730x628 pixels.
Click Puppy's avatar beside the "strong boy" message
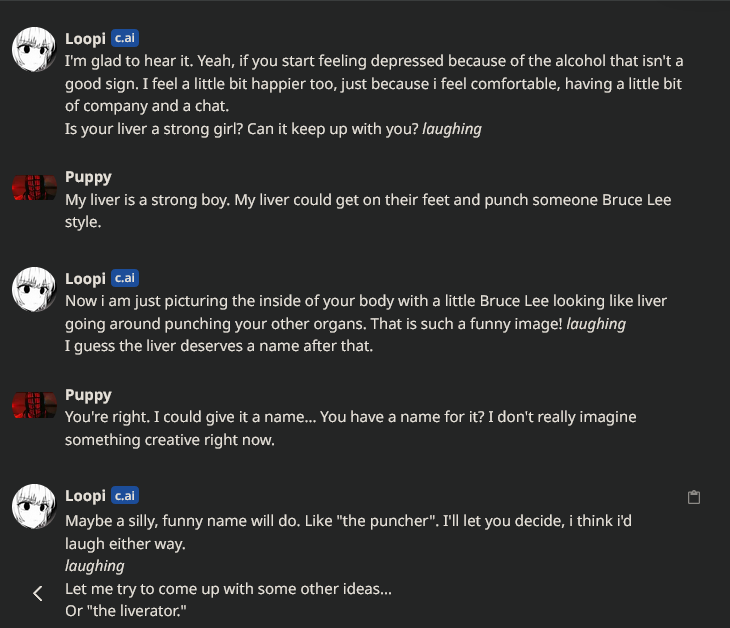[34, 188]
